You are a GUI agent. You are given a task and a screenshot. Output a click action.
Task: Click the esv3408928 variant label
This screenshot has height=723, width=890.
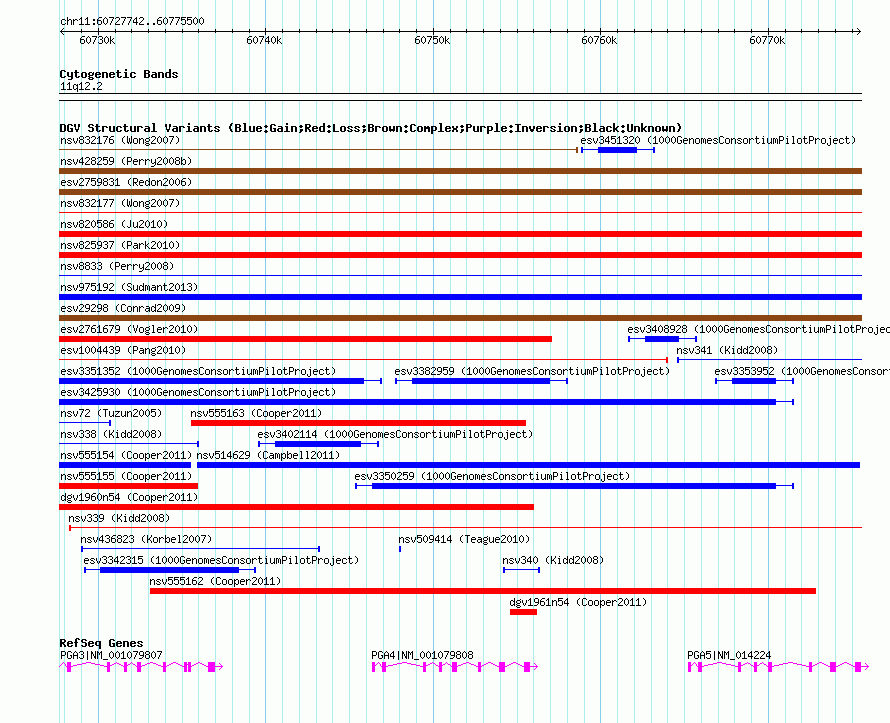[x=758, y=329]
